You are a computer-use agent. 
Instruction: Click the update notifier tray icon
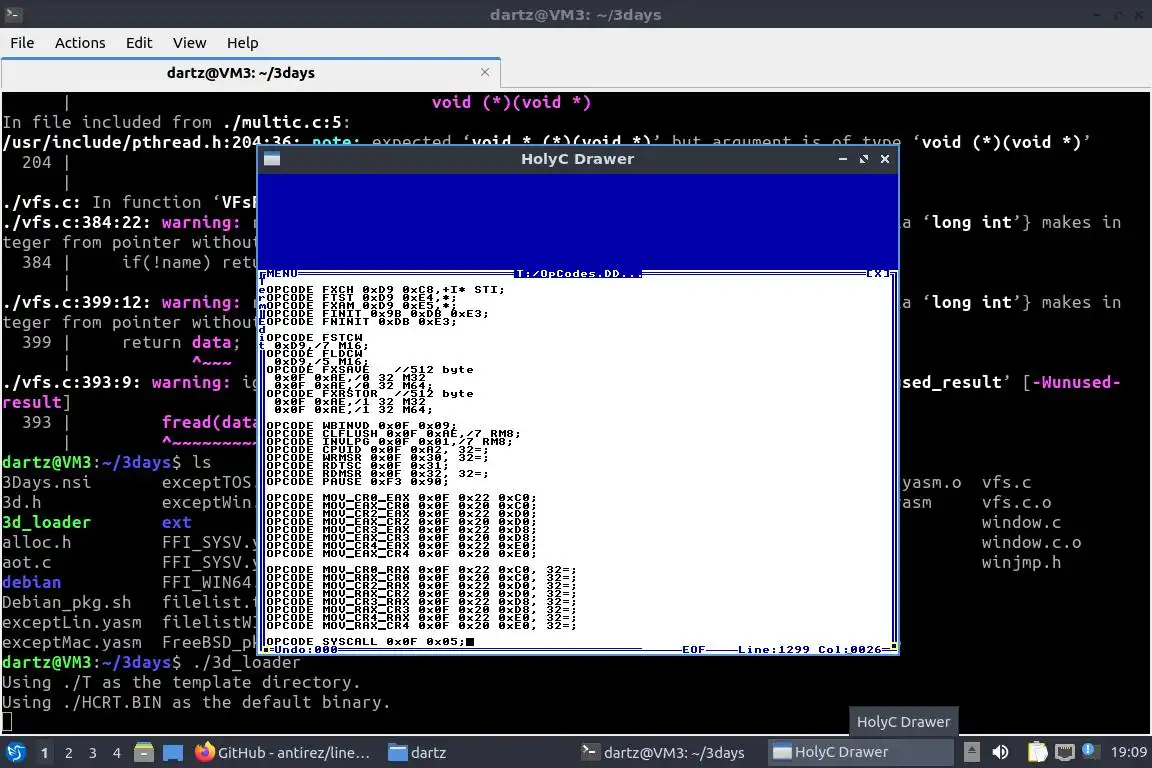click(1090, 751)
